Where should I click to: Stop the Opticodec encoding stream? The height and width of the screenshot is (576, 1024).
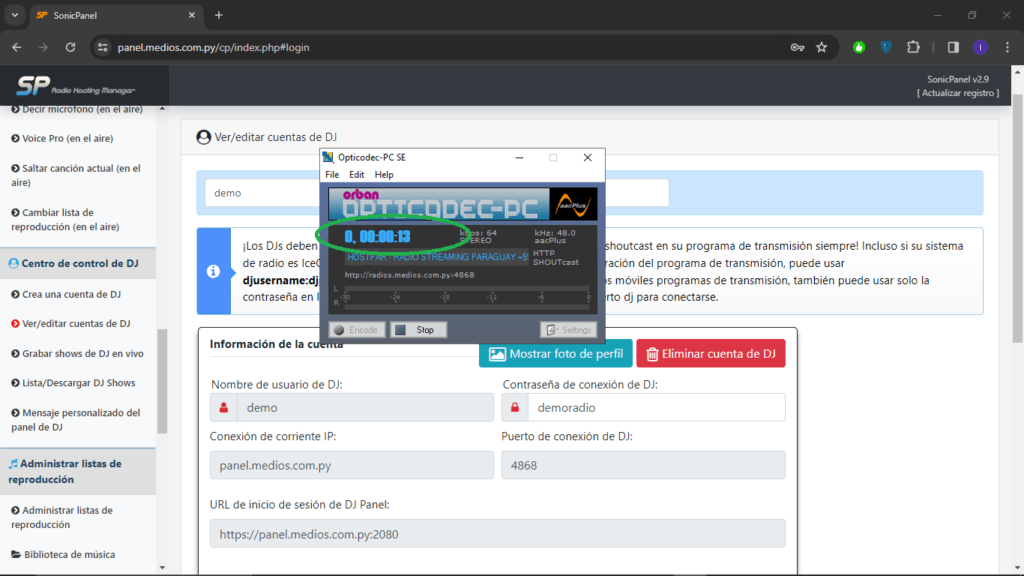(419, 330)
